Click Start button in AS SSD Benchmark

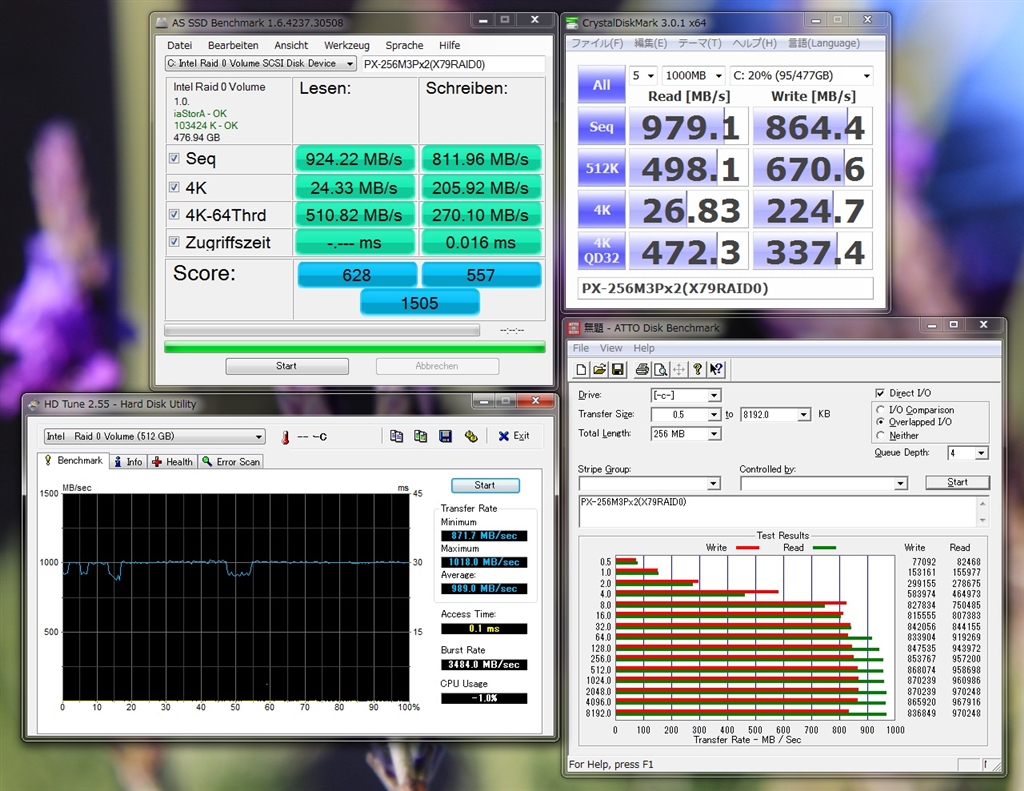(x=287, y=366)
